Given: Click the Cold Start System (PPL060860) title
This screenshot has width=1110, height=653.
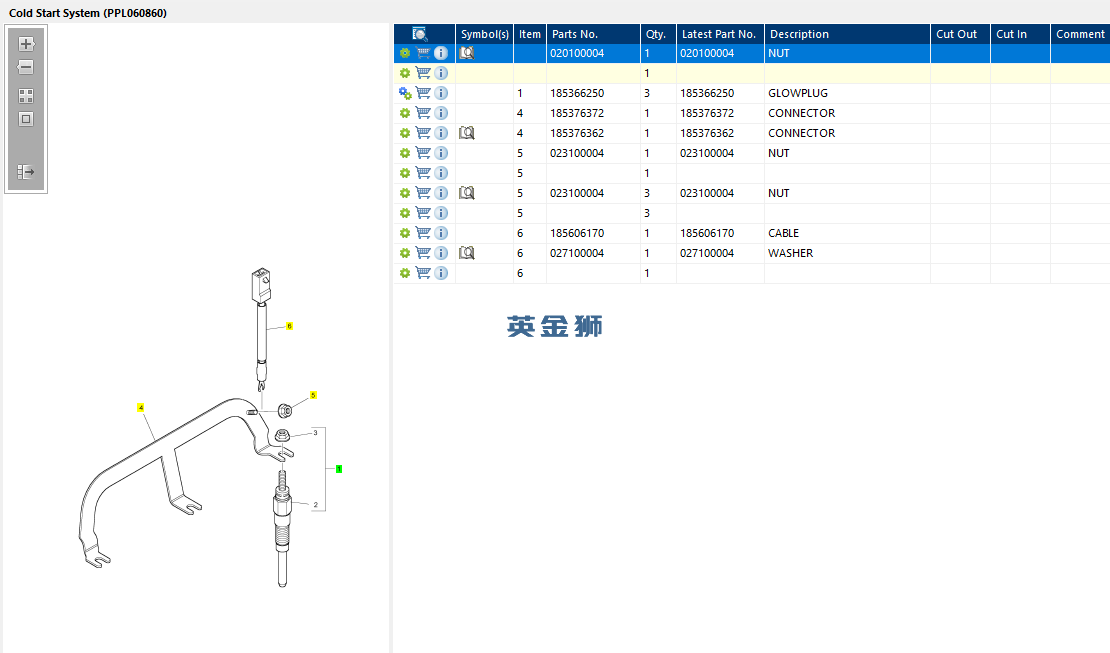Looking at the screenshot, I should click(x=88, y=13).
